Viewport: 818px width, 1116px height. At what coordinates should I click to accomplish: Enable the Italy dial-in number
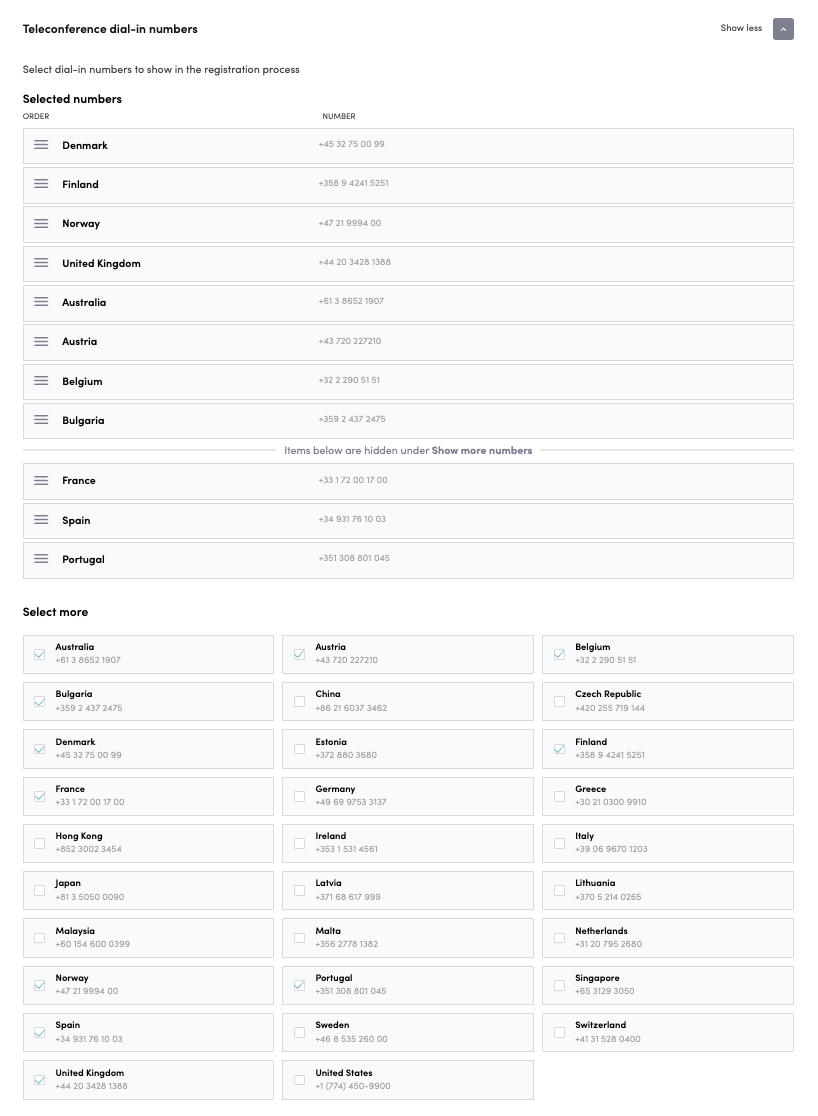559,843
